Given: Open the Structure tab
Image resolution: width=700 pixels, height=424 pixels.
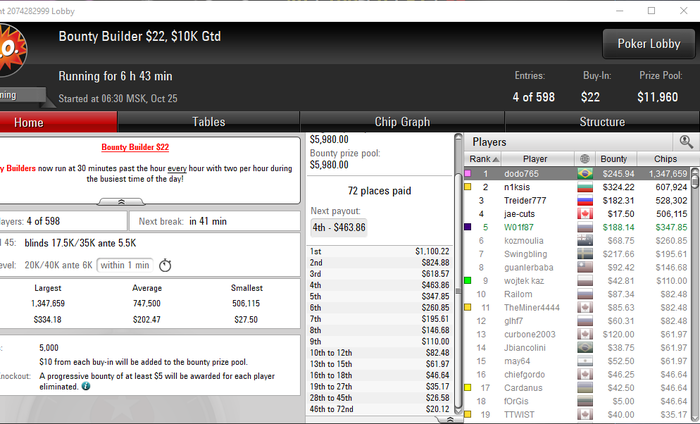Looking at the screenshot, I should pyautogui.click(x=602, y=122).
